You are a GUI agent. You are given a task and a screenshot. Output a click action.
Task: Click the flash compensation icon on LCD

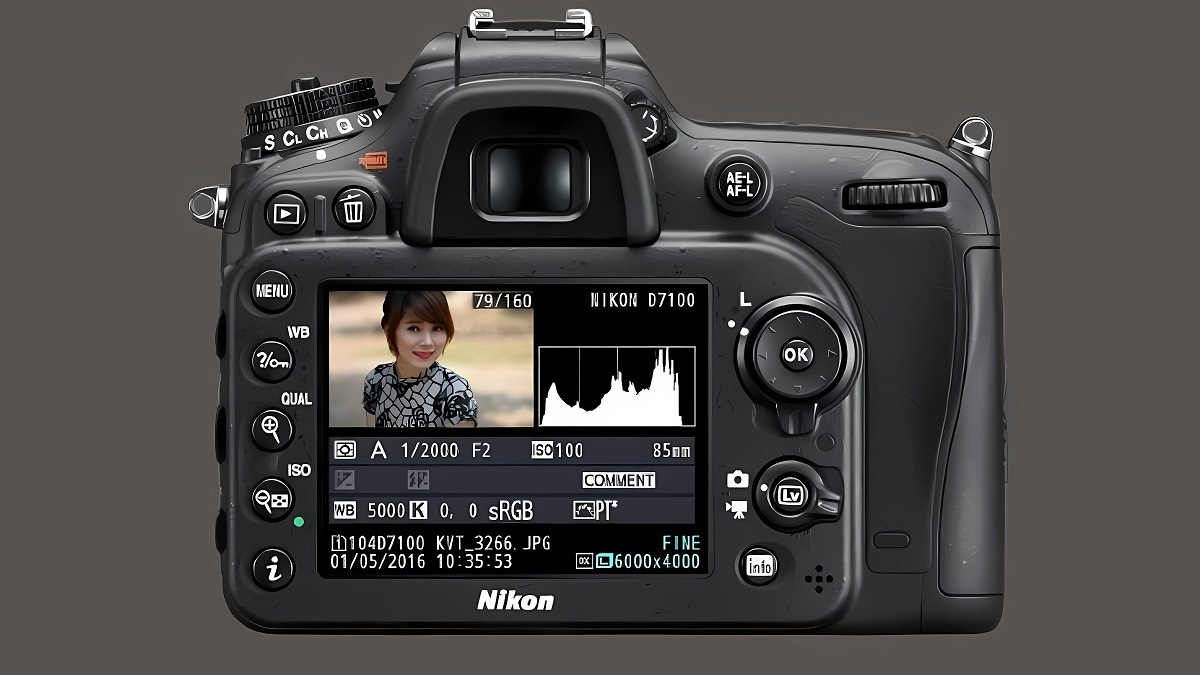click(x=418, y=480)
